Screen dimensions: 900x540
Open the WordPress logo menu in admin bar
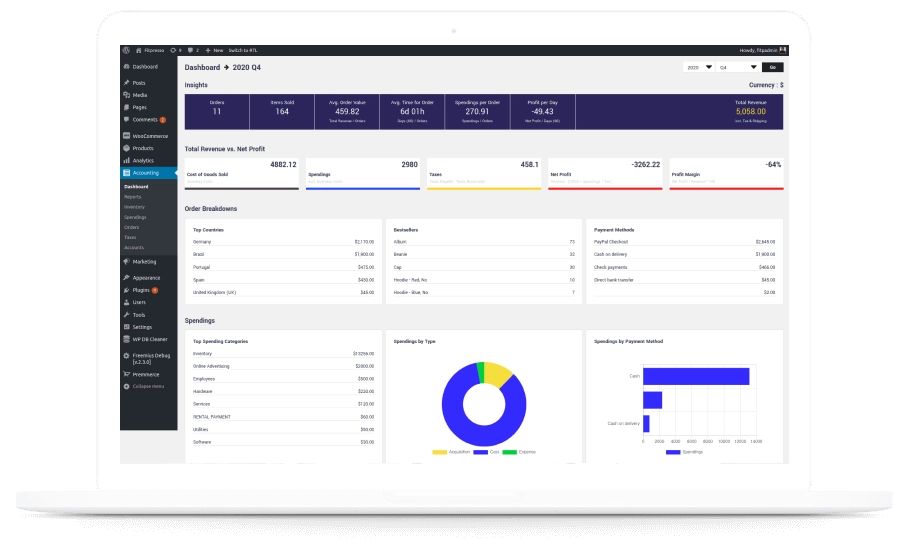pyautogui.click(x=126, y=50)
